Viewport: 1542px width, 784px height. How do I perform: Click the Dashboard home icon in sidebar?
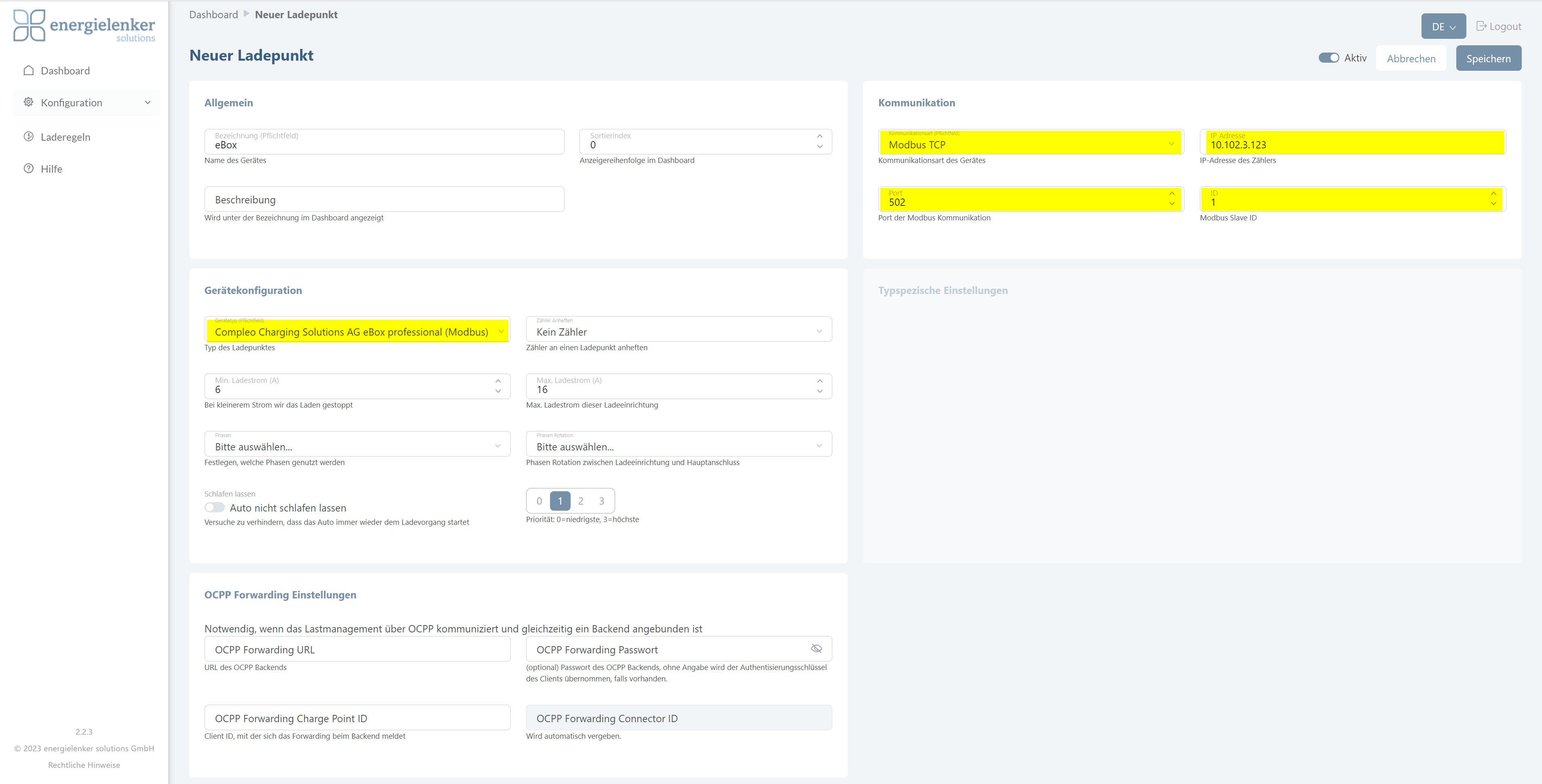pos(28,71)
